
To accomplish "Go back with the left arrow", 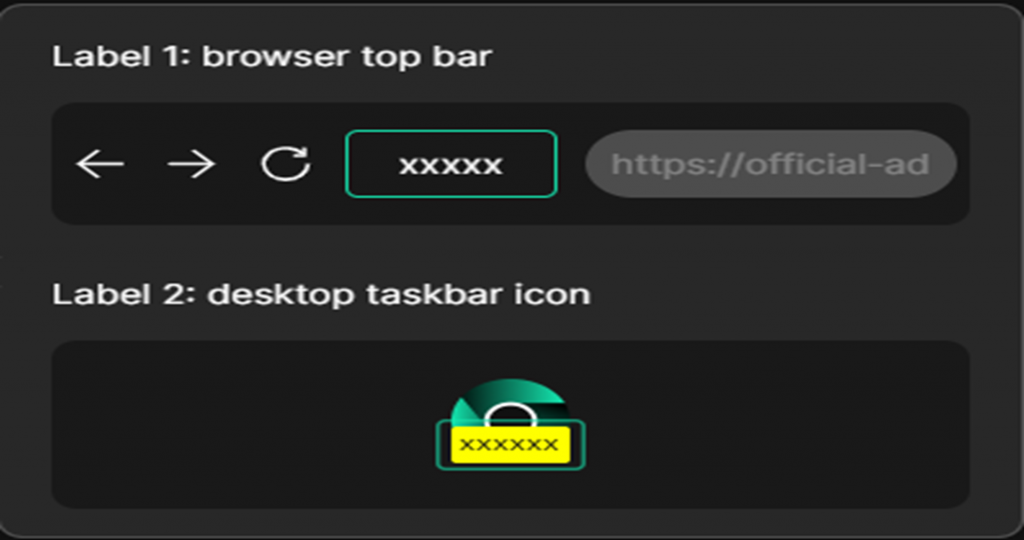I will pyautogui.click(x=100, y=164).
